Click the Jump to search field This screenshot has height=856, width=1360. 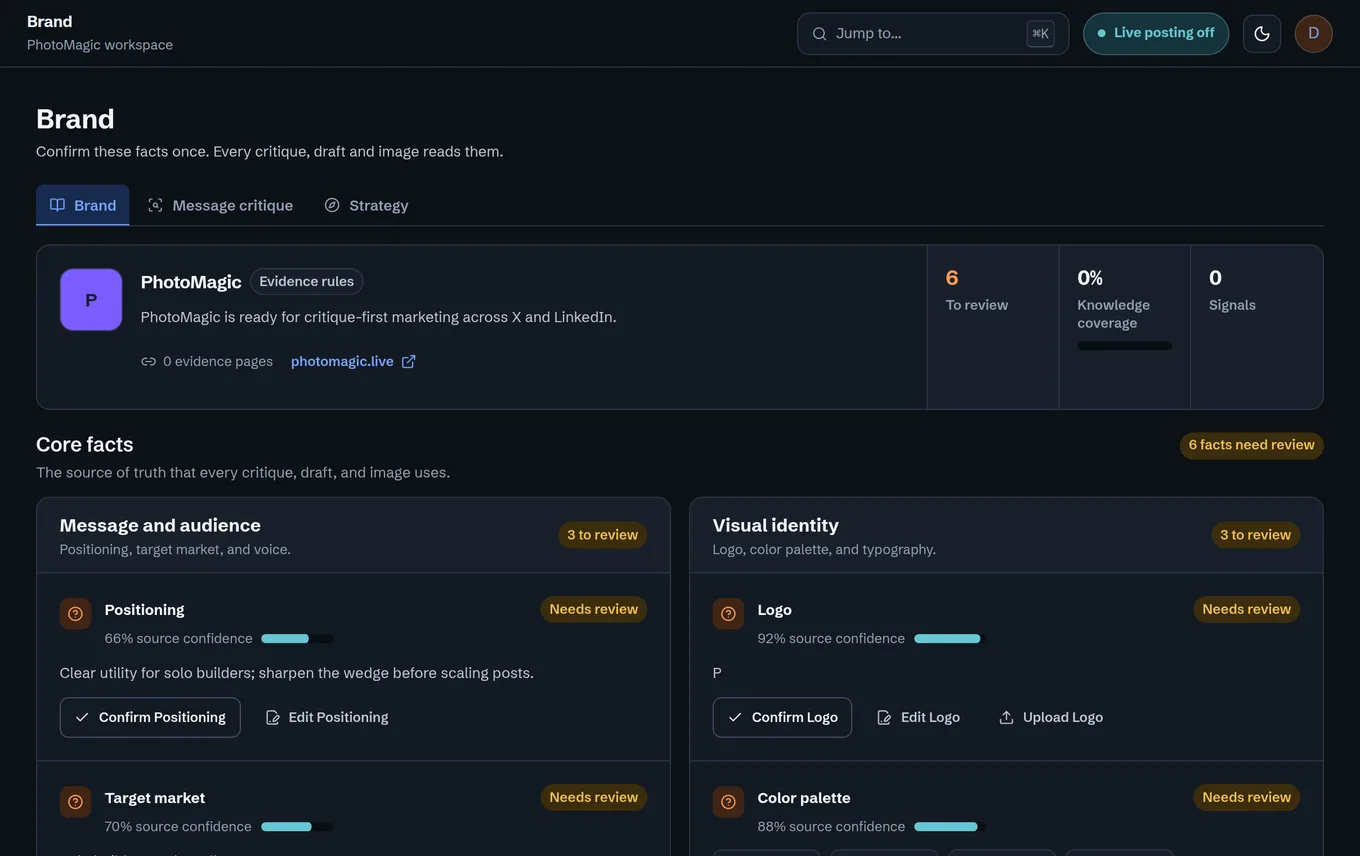coord(933,34)
